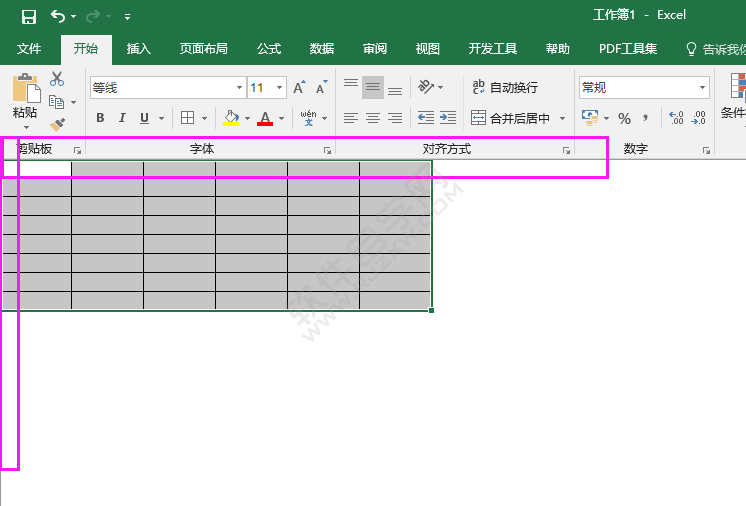Open font color palette arrow
746x506 pixels.
tap(282, 118)
